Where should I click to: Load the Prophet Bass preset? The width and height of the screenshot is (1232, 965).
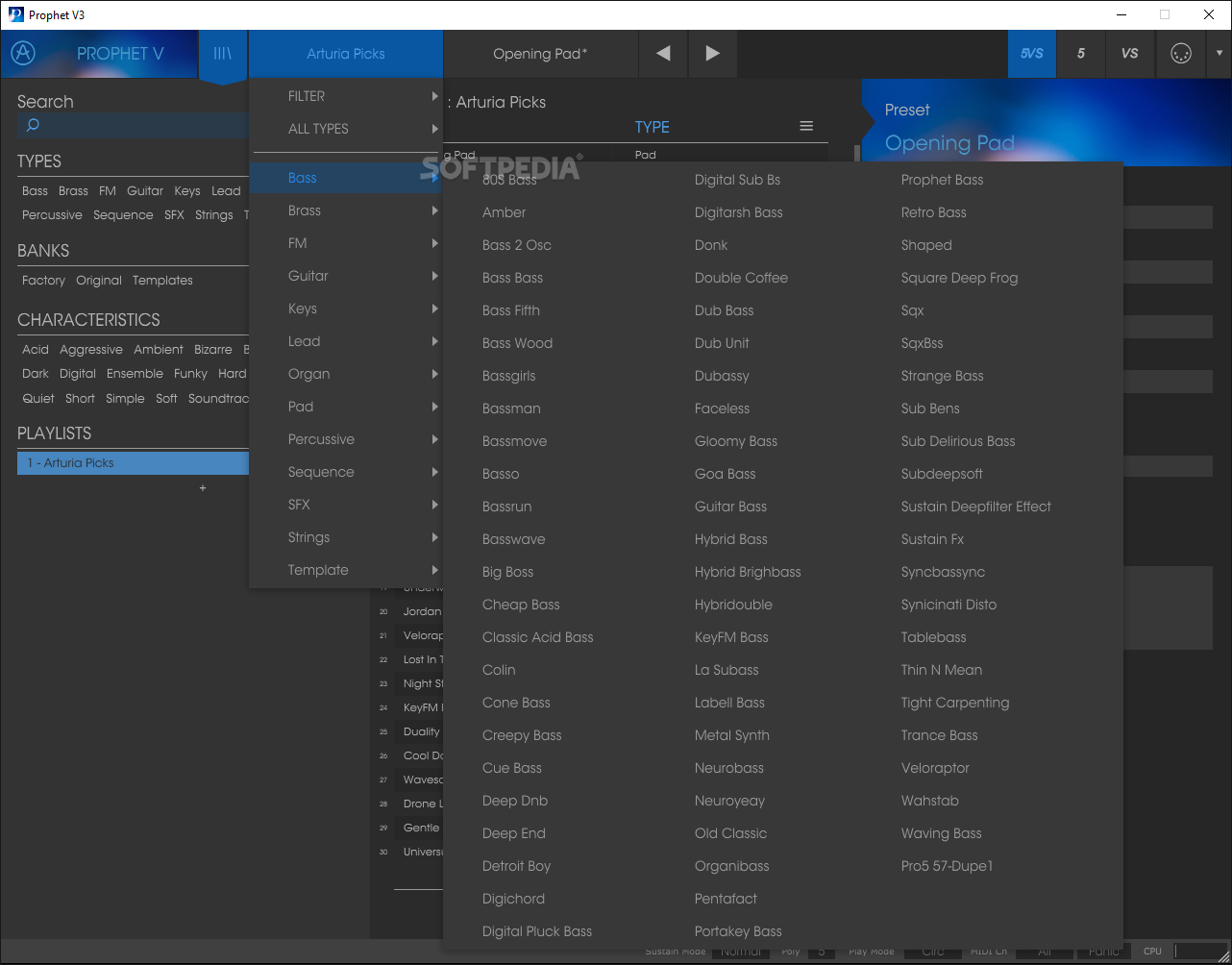click(x=942, y=180)
